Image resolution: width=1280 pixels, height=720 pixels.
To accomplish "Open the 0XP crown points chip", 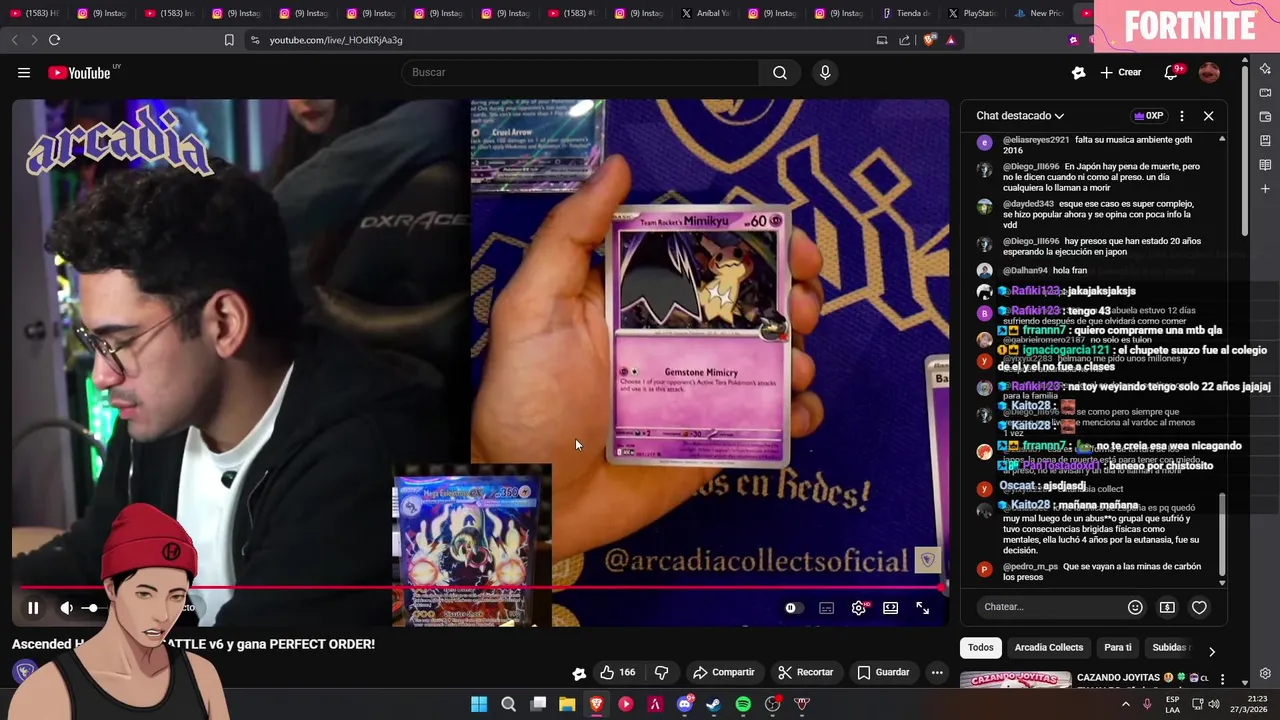I will tap(1149, 116).
